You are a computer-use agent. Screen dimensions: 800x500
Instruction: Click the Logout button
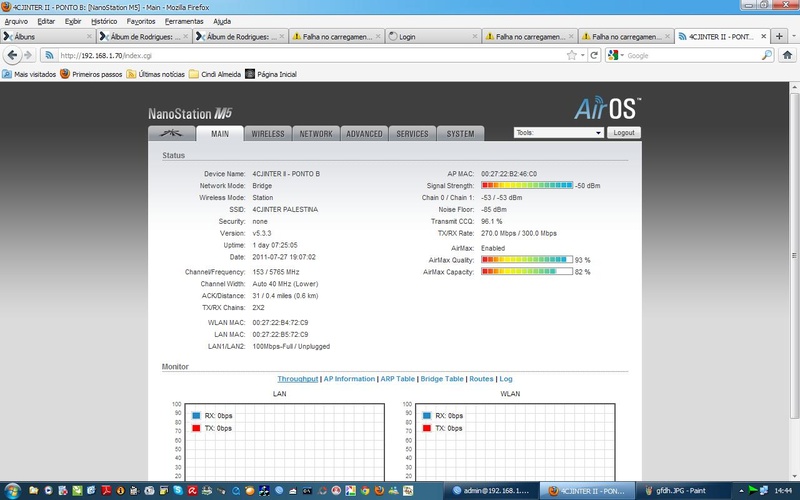(x=623, y=133)
